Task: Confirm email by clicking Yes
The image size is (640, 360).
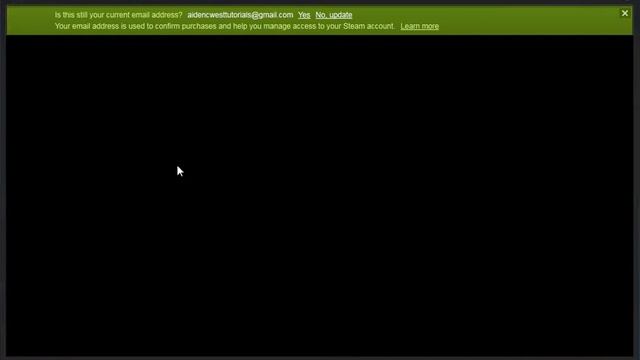Action: pos(304,15)
